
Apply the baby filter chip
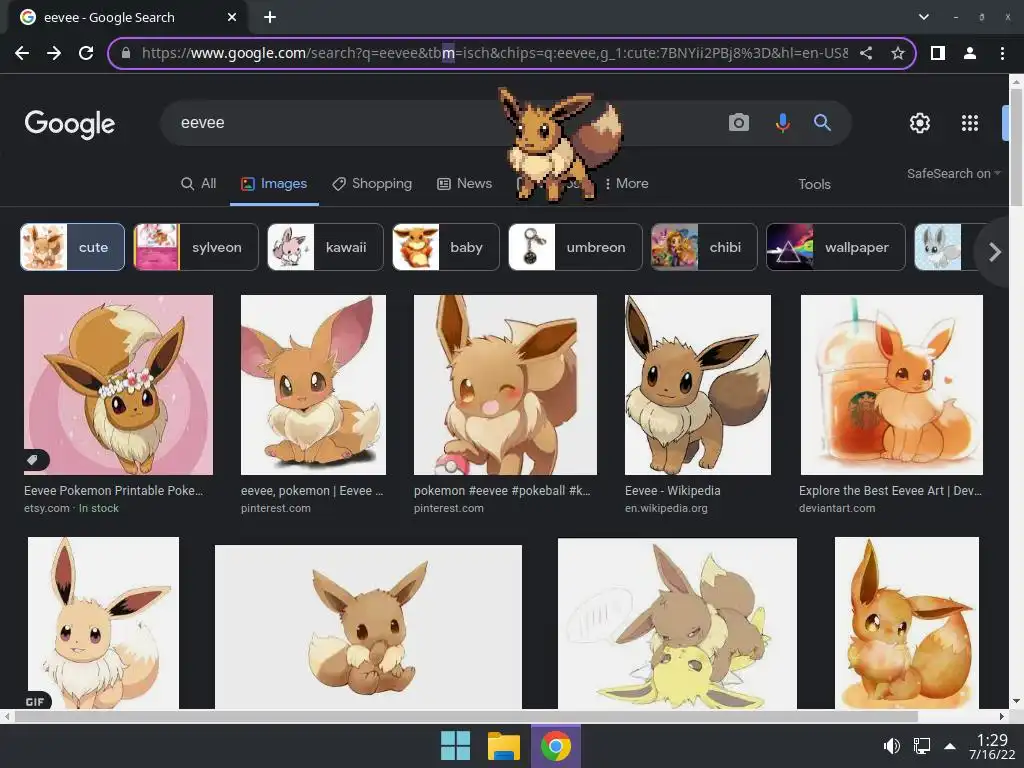(445, 247)
